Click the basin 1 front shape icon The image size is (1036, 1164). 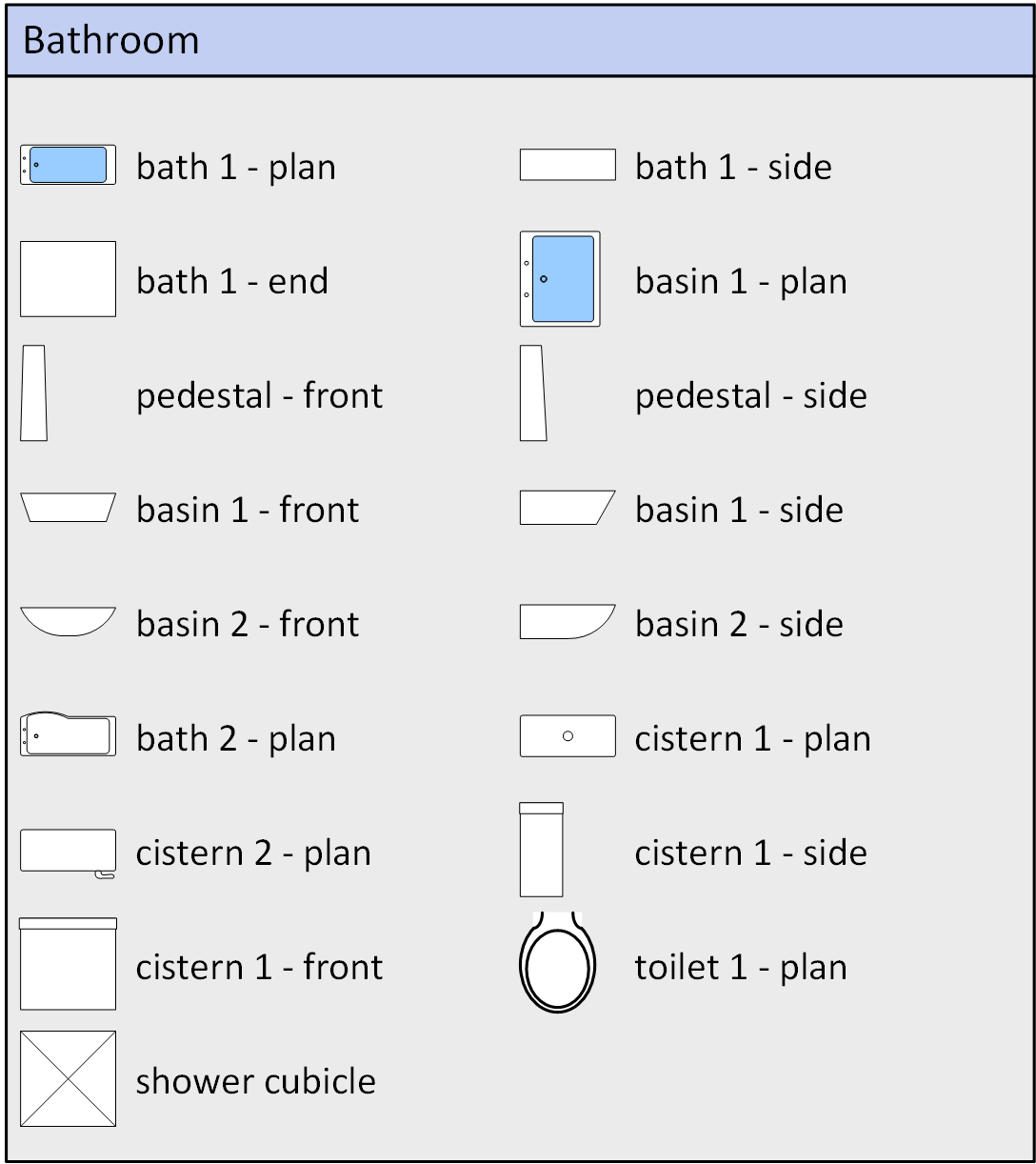[x=68, y=508]
